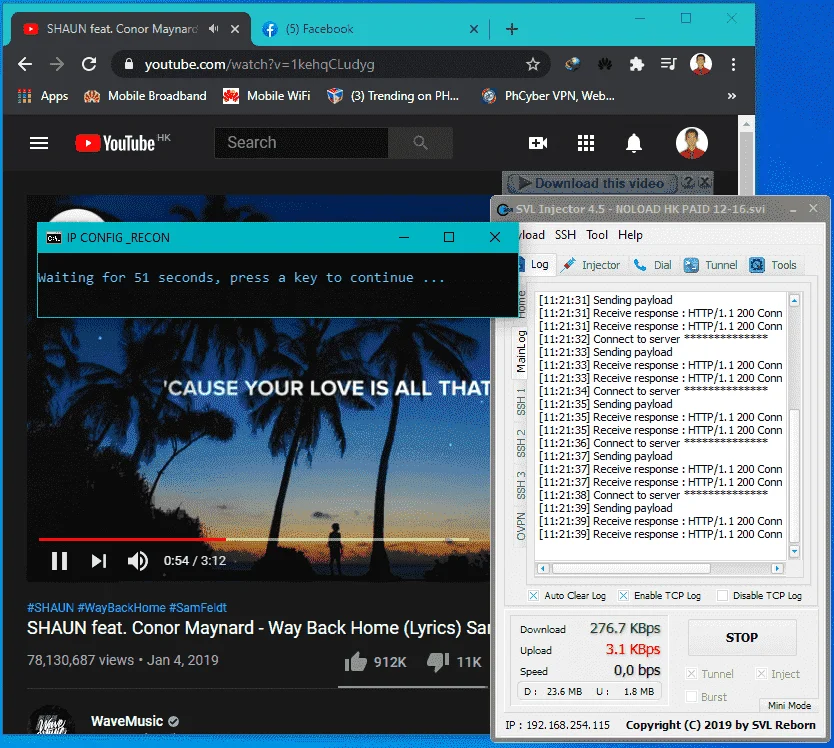This screenshot has height=748, width=834.
Task: Click the log scroll down arrow
Action: (x=794, y=551)
